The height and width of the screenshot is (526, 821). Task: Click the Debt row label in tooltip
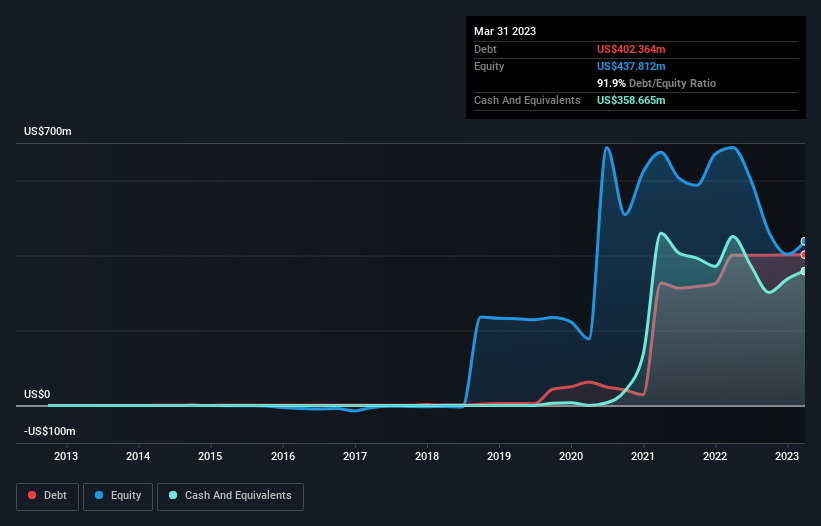tap(485, 49)
